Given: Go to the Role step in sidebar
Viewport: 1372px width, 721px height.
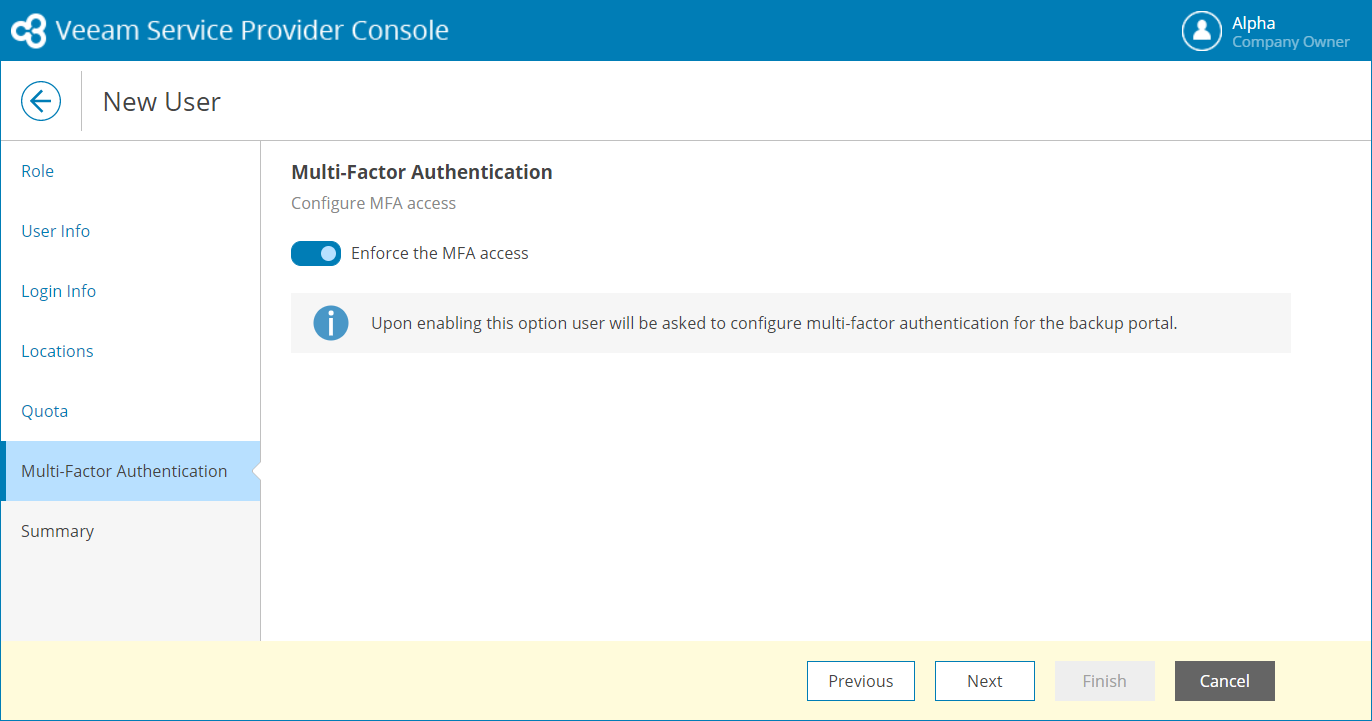Looking at the screenshot, I should pos(38,171).
